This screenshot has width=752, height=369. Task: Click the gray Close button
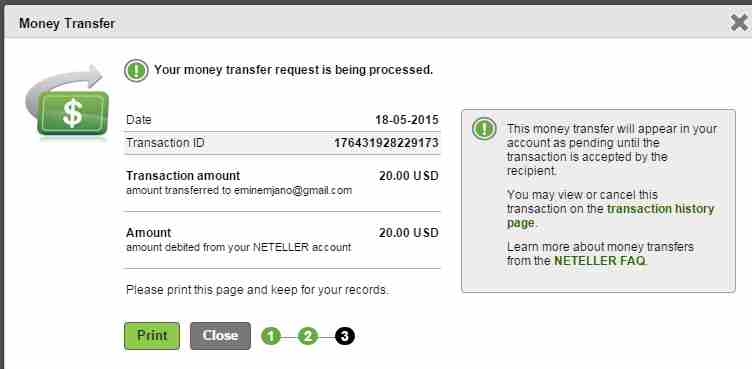(x=220, y=335)
